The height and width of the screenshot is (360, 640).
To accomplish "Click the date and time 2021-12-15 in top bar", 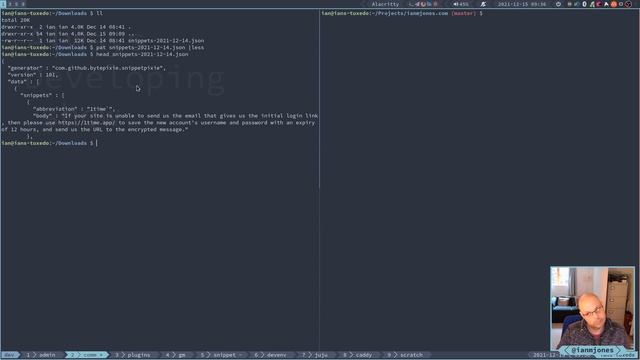I will click(x=521, y=4).
